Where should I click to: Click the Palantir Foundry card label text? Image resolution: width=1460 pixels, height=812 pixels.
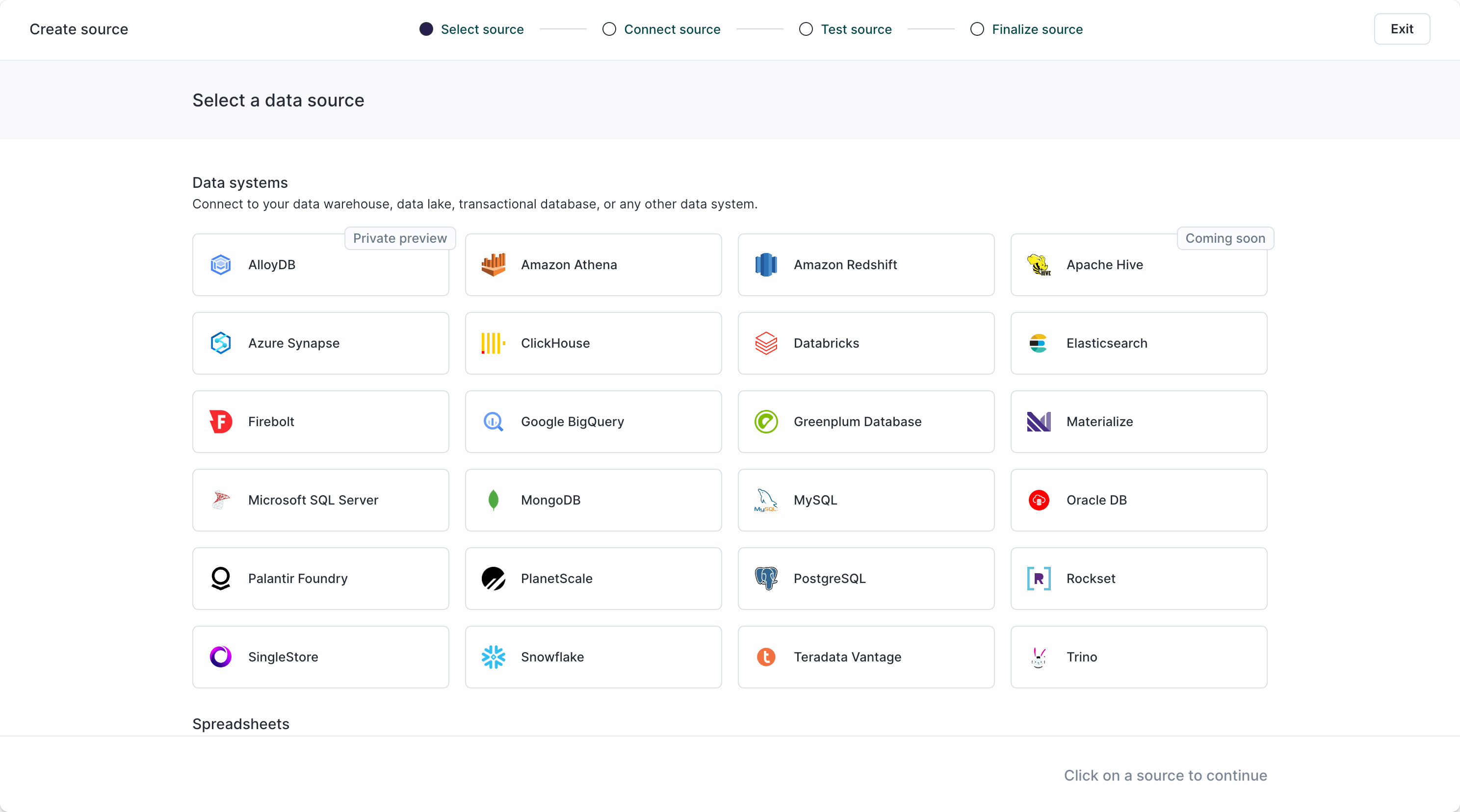pos(298,579)
